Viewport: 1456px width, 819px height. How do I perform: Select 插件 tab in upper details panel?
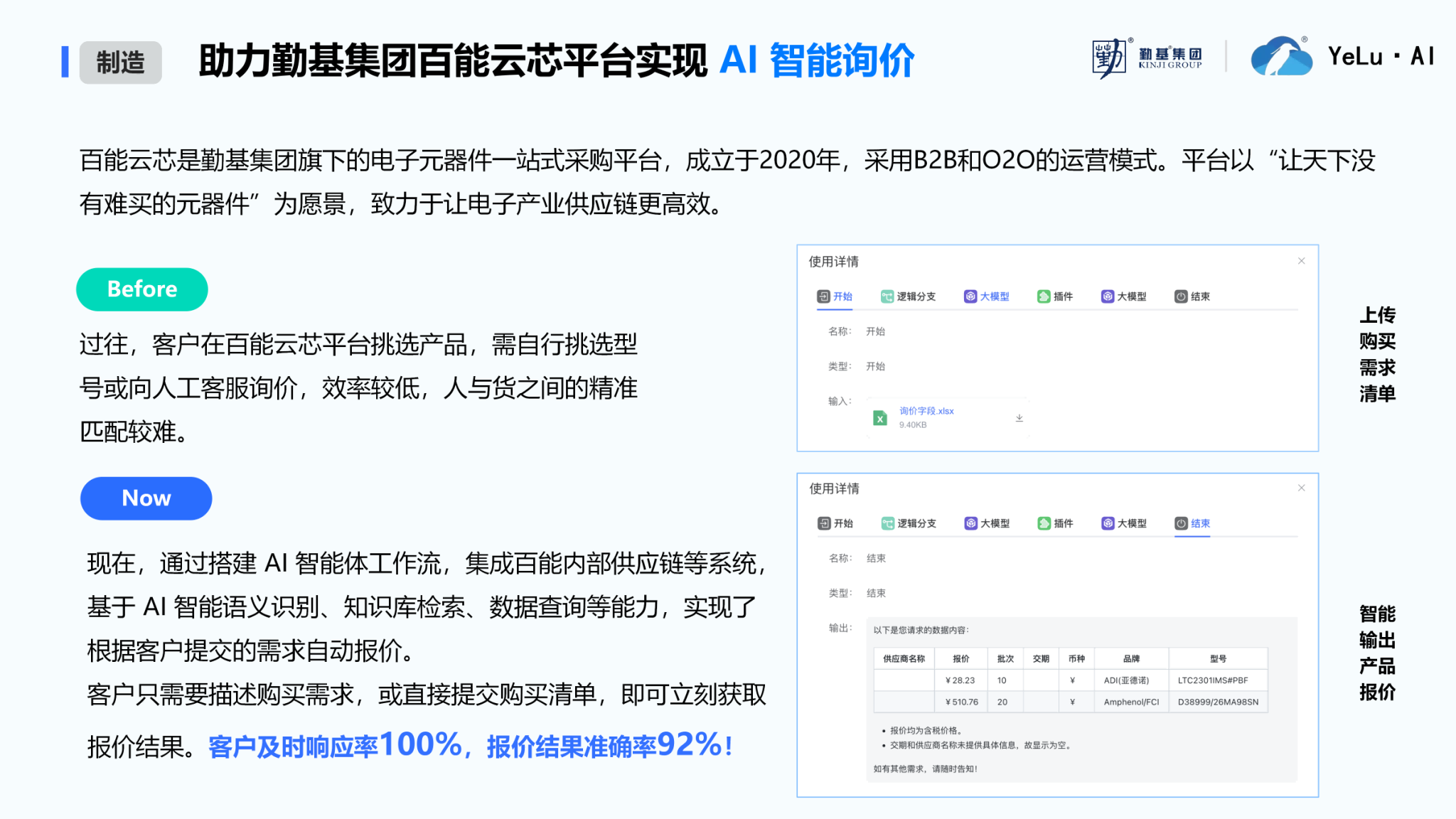tap(1055, 296)
